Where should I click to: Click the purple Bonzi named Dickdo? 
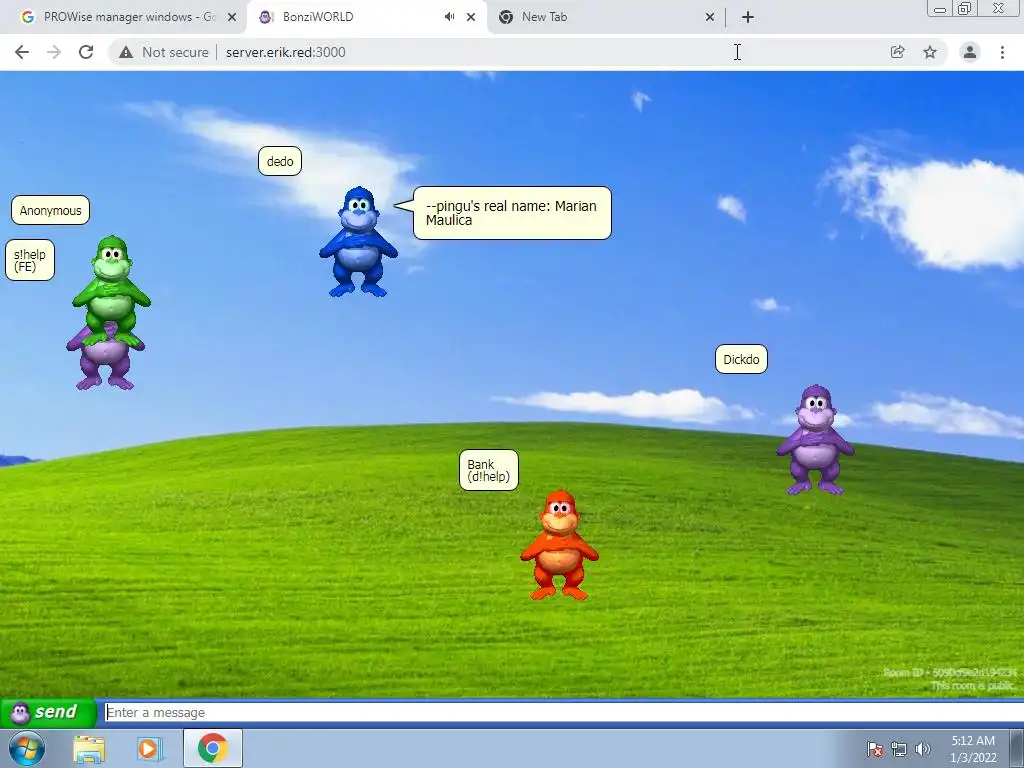[815, 440]
